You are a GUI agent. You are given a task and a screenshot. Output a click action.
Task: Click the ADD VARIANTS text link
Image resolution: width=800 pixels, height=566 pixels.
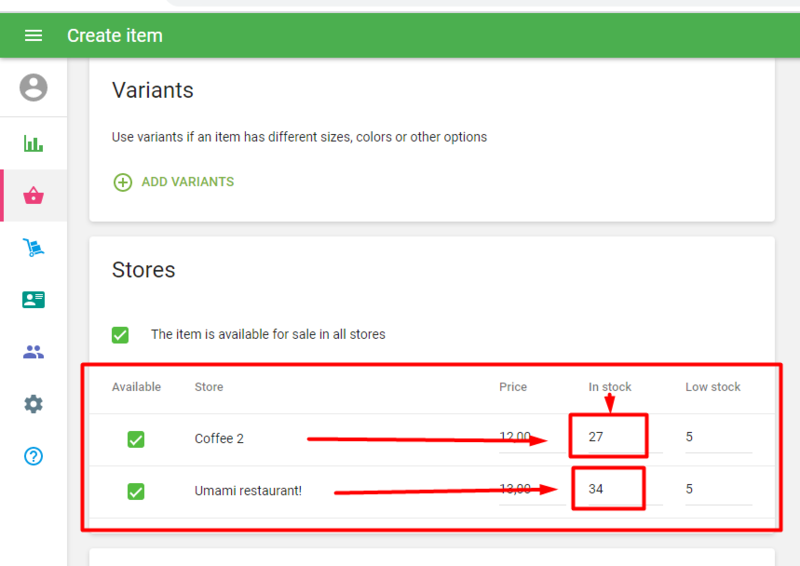click(x=187, y=182)
